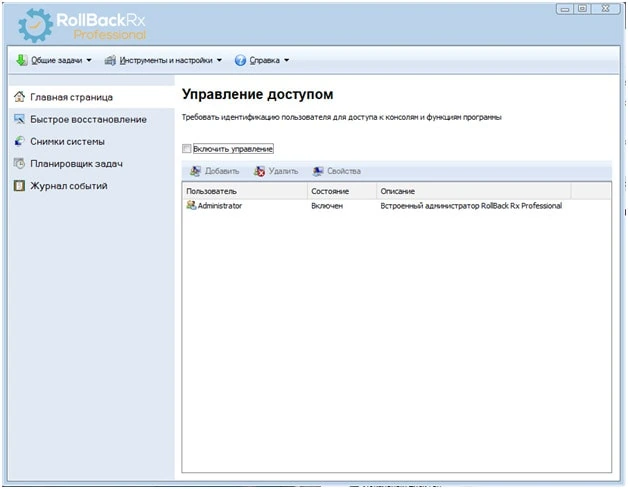Screen dimensions: 628x489
Task: Select the Administrator row name
Action: tap(220, 205)
